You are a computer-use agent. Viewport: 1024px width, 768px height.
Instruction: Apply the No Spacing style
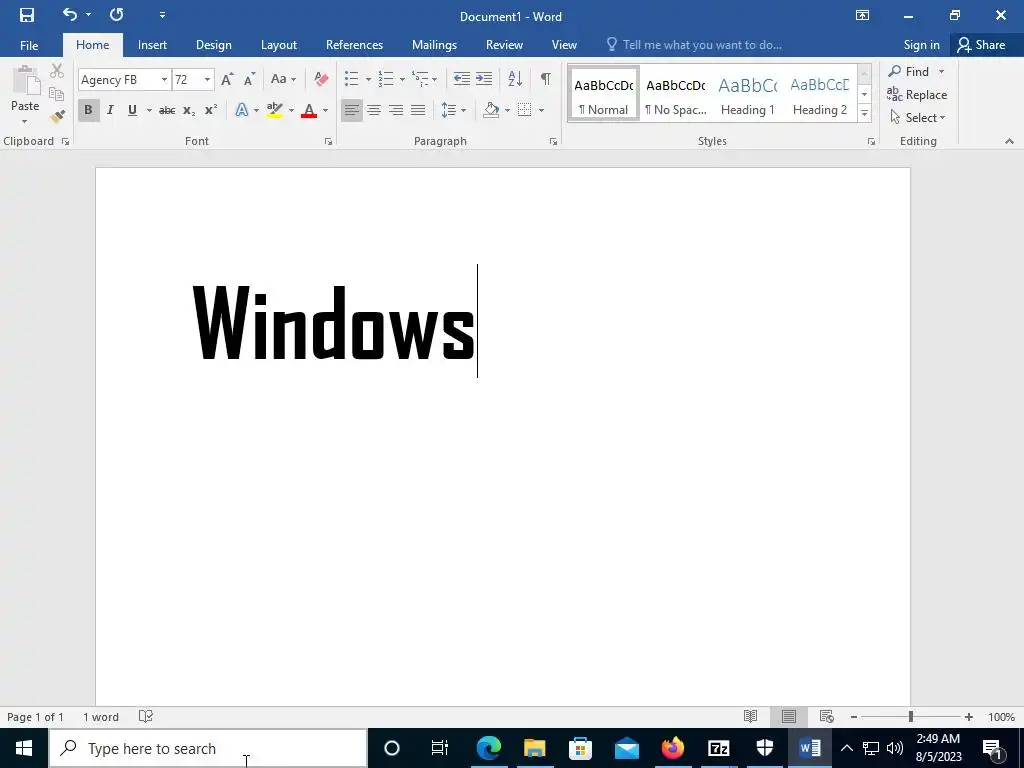pyautogui.click(x=676, y=94)
